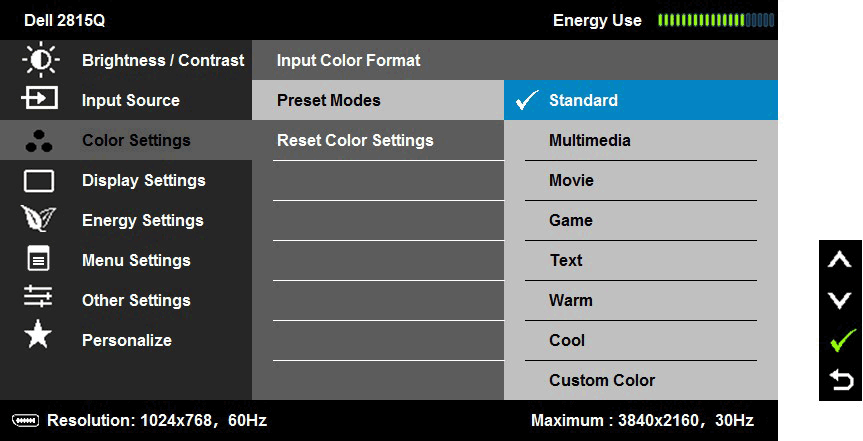Select Color Settings menu label
The width and height of the screenshot is (863, 441).
pyautogui.click(x=136, y=140)
